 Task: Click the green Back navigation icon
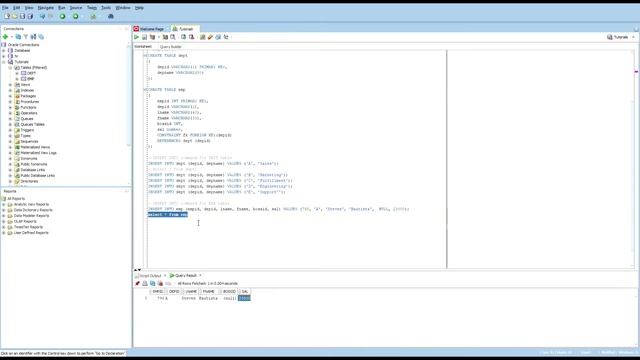coord(62,16)
